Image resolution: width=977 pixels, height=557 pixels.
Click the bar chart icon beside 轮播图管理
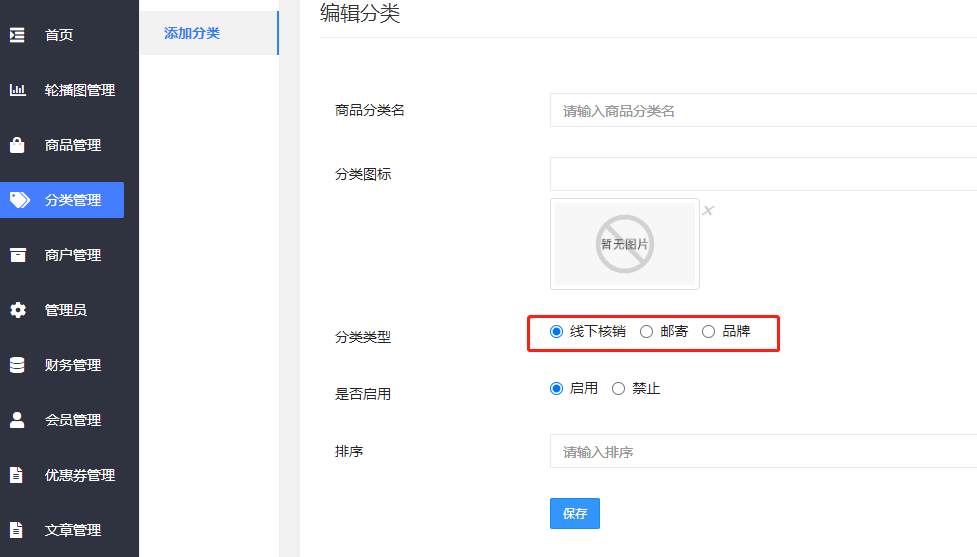pyautogui.click(x=17, y=90)
